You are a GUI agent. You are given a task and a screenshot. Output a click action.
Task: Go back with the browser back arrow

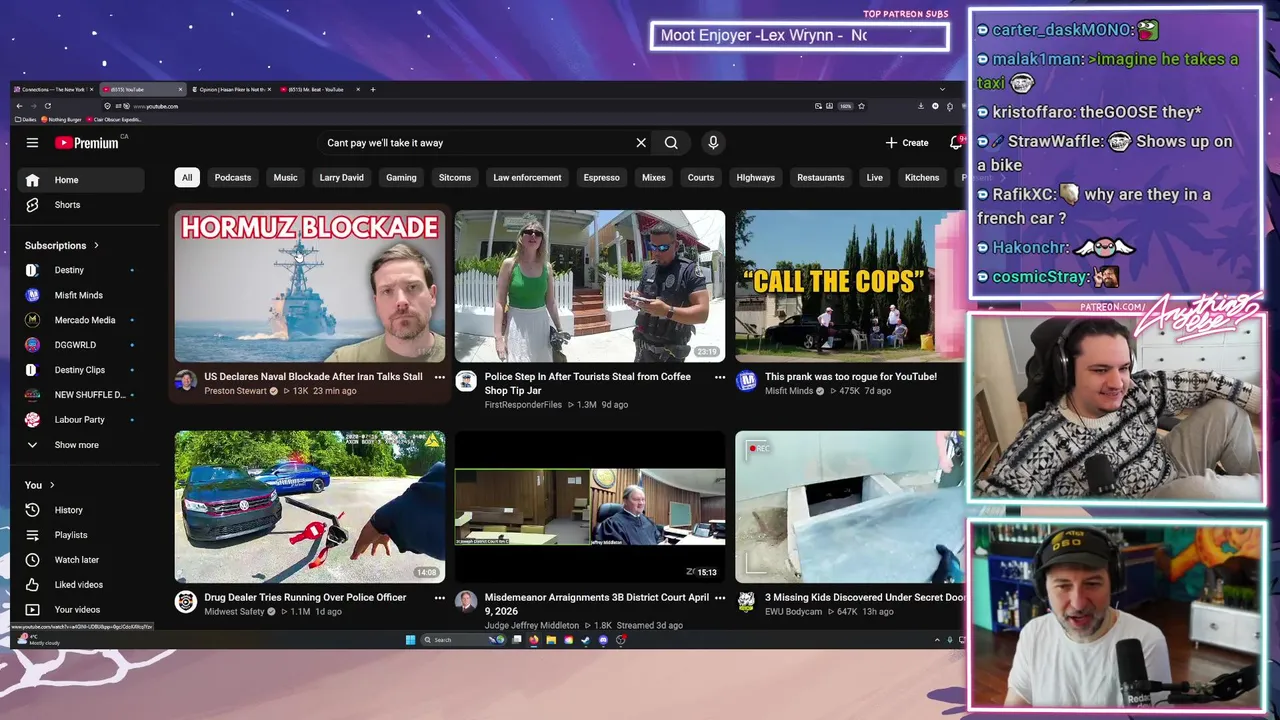(19, 106)
